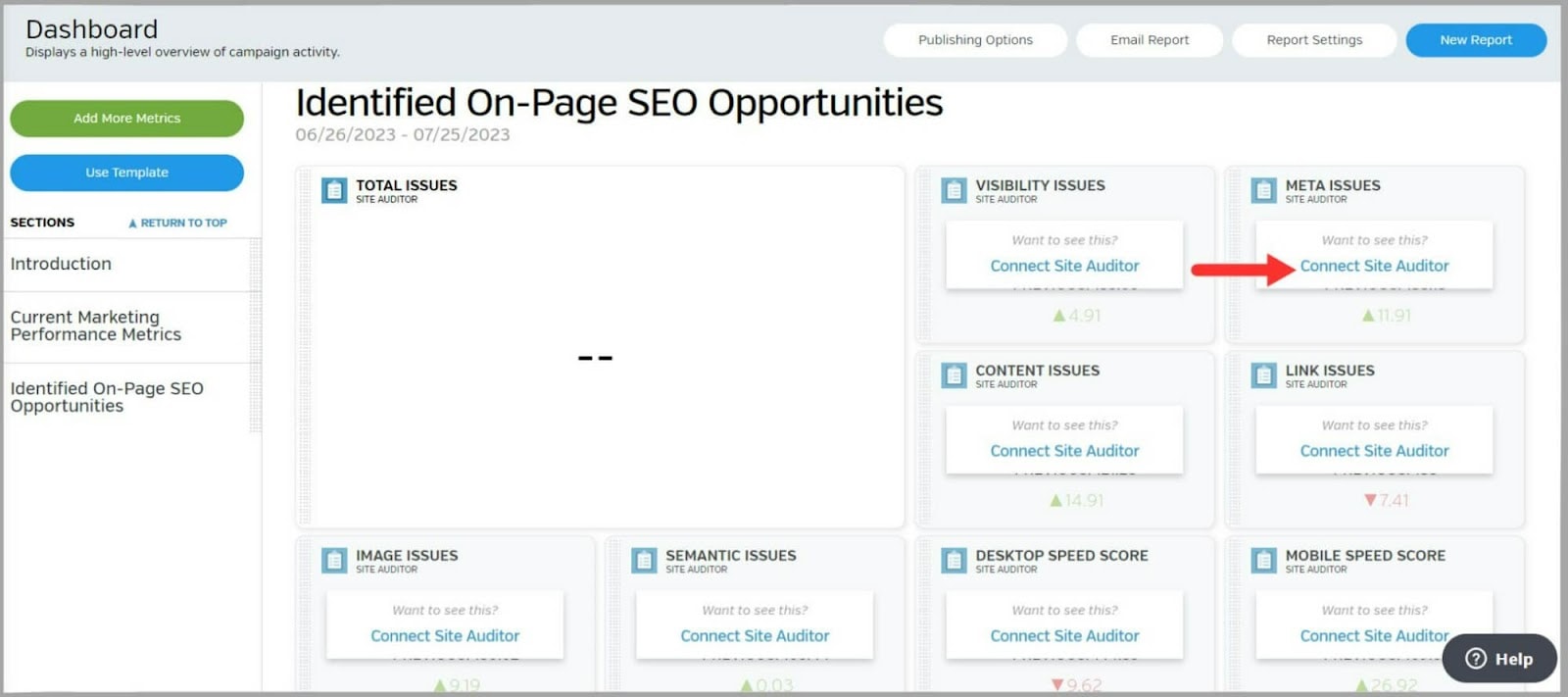The height and width of the screenshot is (697, 1568).
Task: Click the Meta Issues widget icon
Action: (1263, 190)
